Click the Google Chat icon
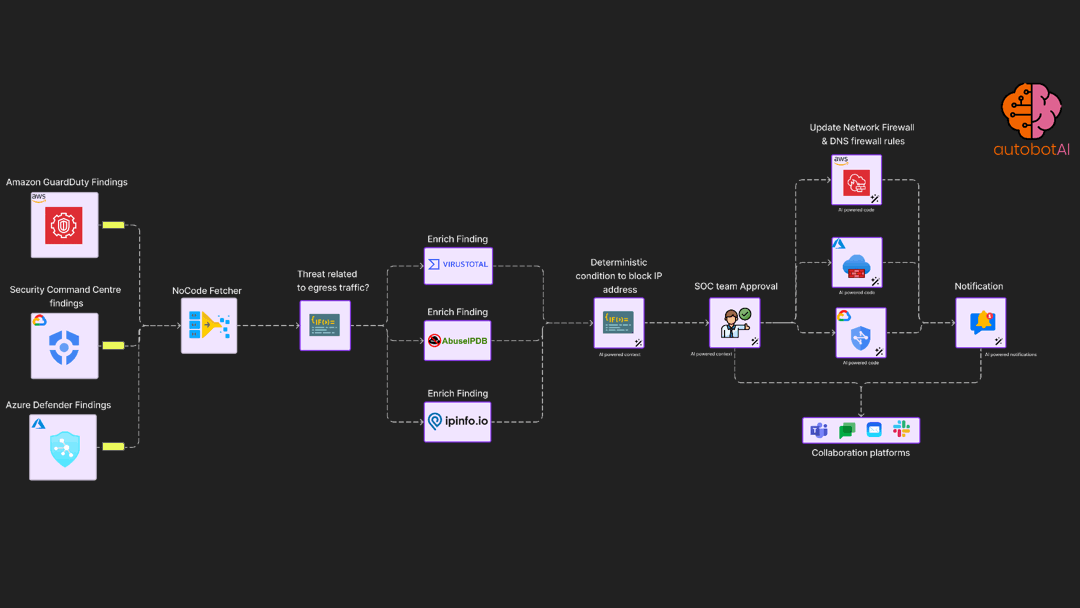 847,430
